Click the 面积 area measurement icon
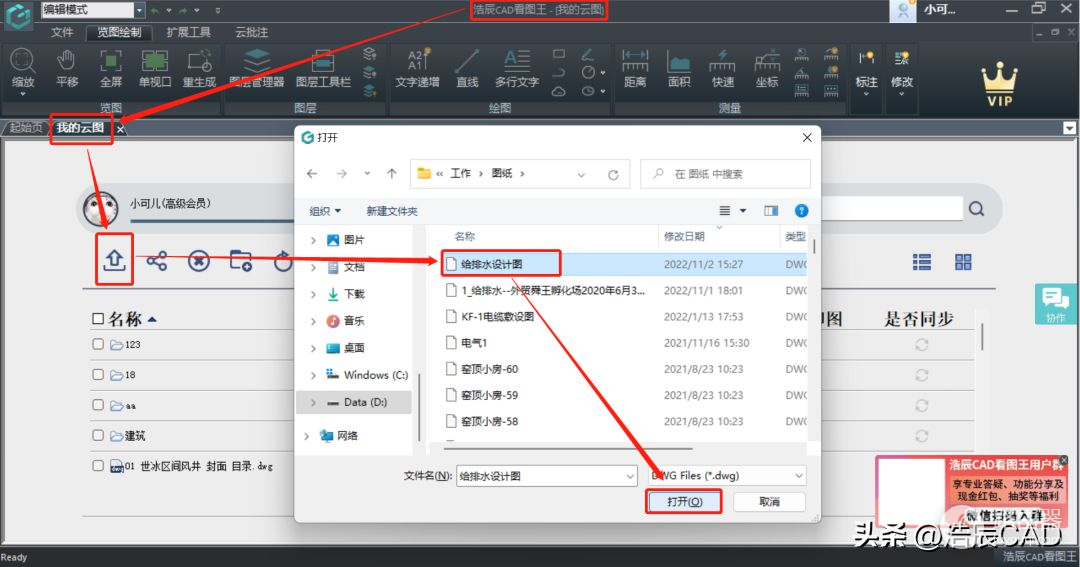This screenshot has width=1080, height=567. [x=679, y=66]
